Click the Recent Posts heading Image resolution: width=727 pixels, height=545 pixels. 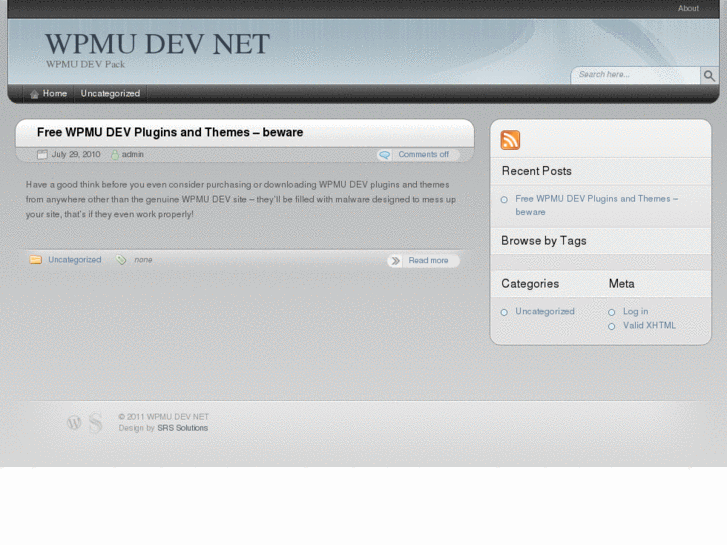[x=536, y=171]
